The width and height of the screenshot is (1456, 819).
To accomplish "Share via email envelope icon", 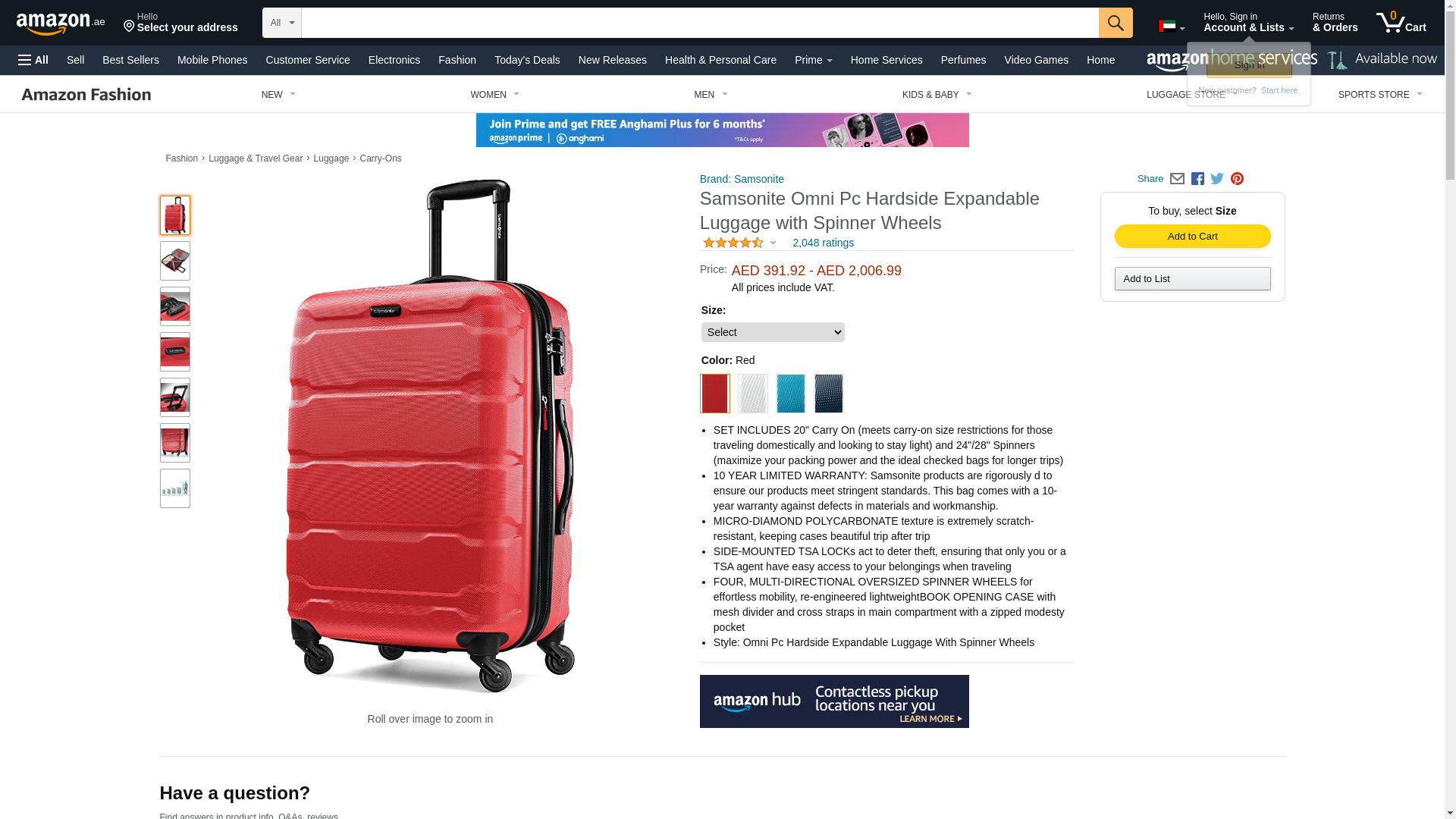I will tap(1177, 179).
